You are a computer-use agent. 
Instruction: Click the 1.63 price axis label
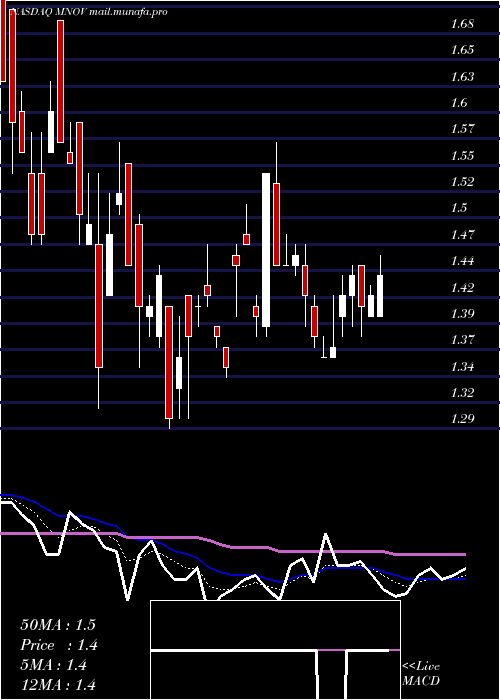pyautogui.click(x=462, y=77)
